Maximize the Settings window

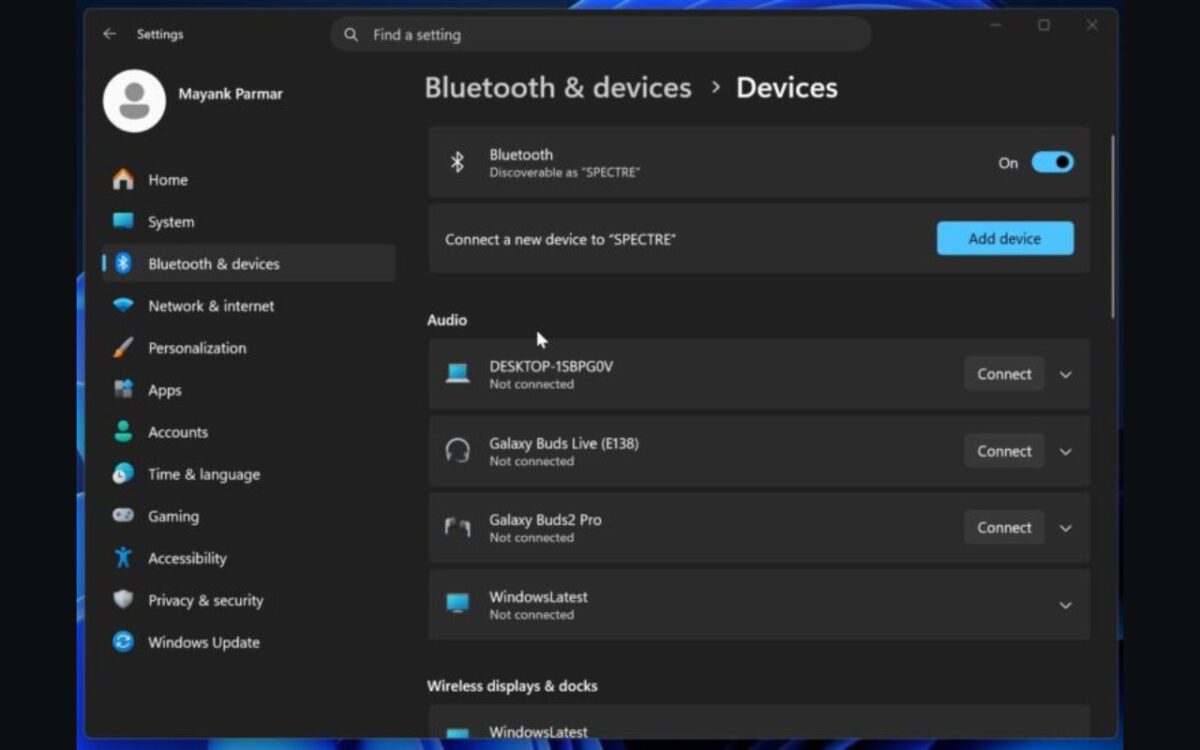click(1044, 26)
